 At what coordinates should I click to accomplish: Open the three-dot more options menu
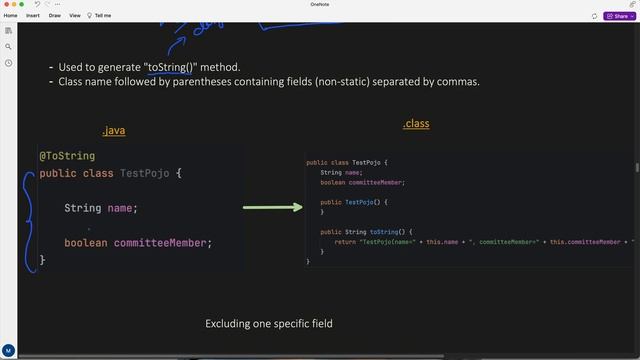click(x=58, y=4)
